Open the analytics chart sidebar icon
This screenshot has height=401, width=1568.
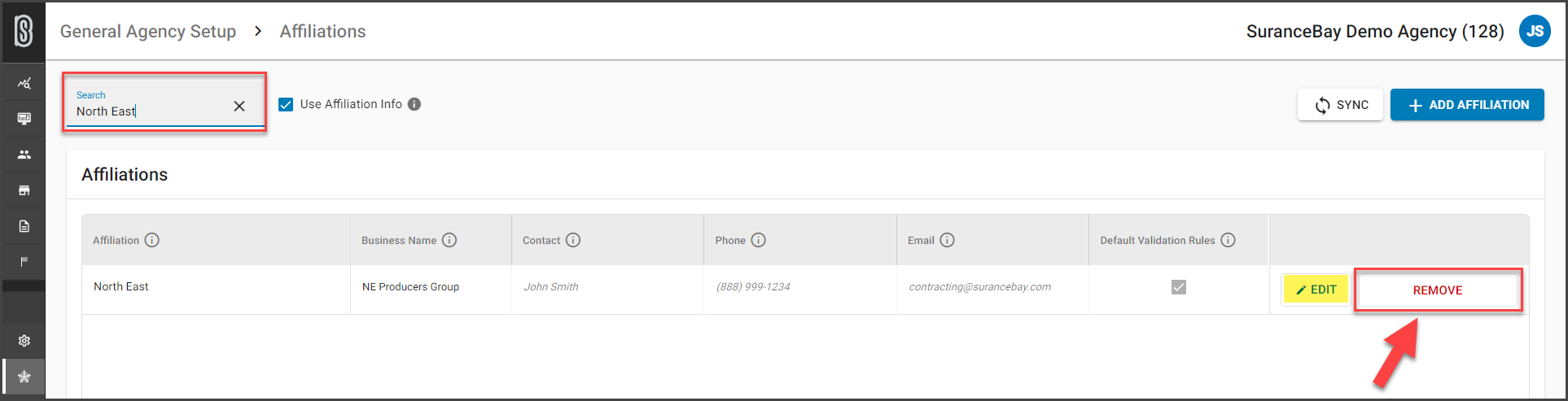[x=24, y=83]
